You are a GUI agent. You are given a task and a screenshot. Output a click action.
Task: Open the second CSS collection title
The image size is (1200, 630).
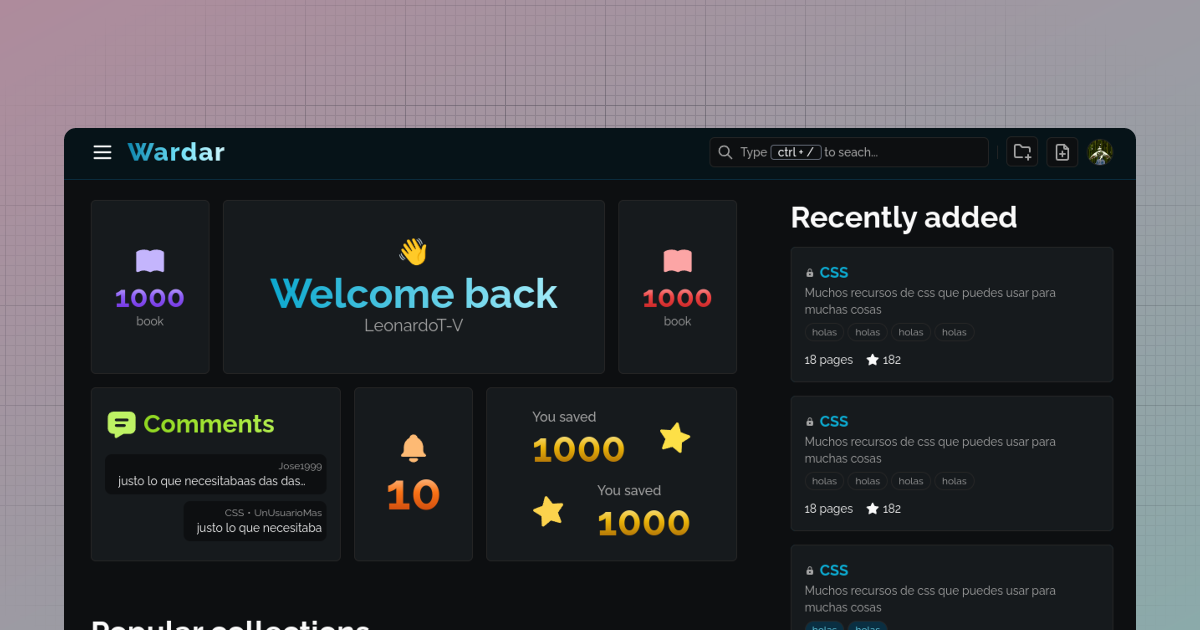833,421
